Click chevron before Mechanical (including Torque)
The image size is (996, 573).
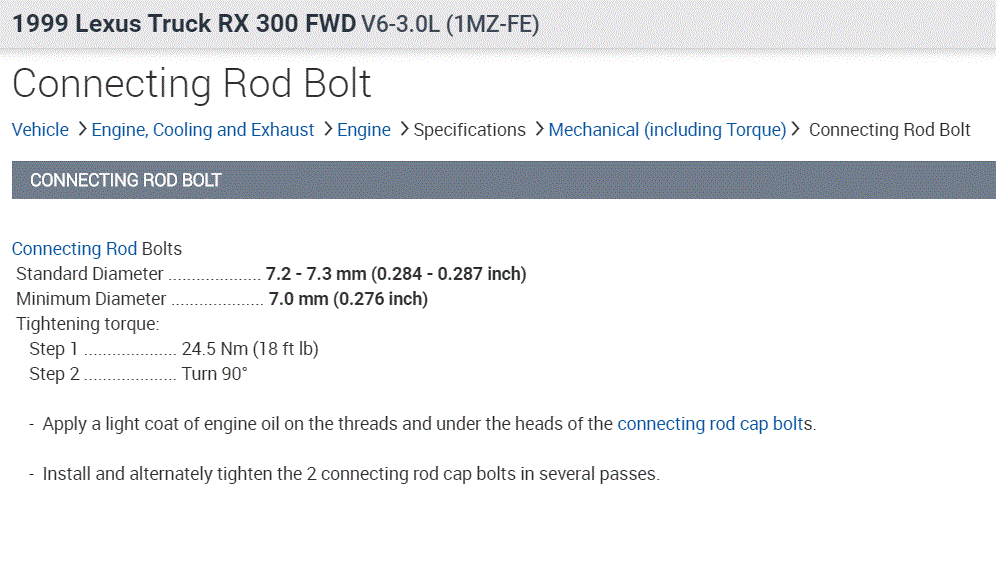539,130
